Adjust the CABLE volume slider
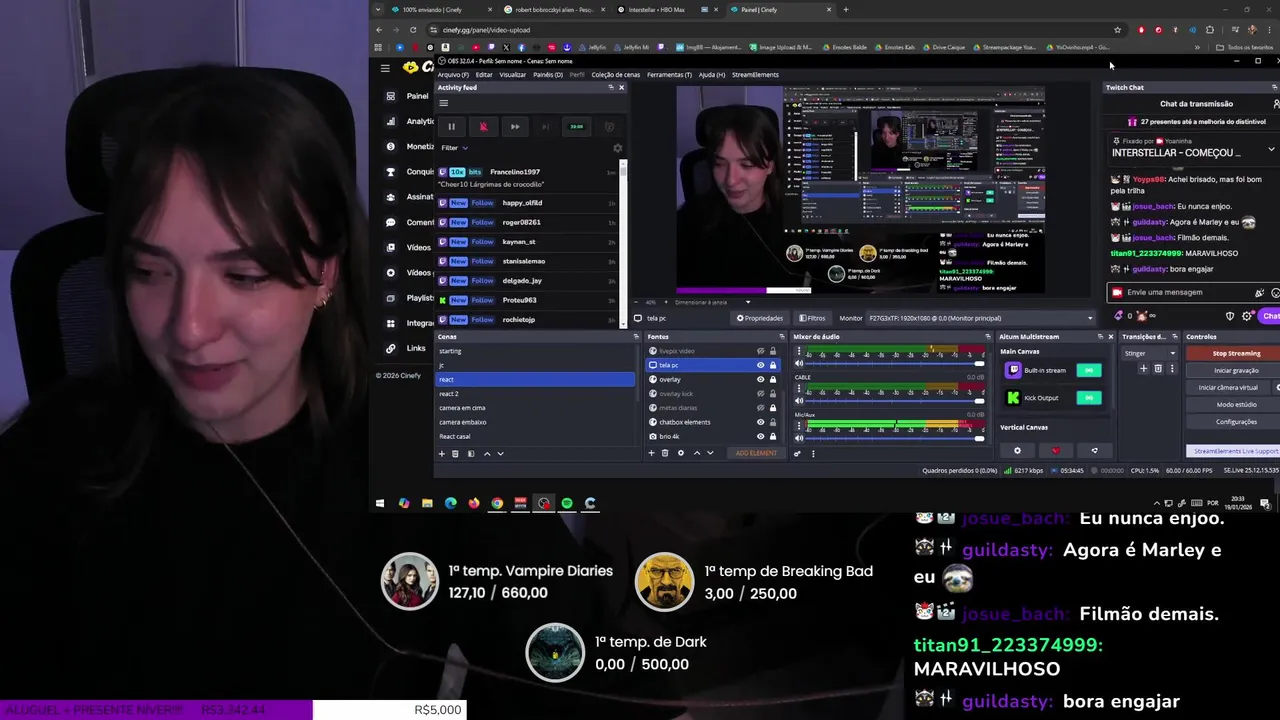 895,400
